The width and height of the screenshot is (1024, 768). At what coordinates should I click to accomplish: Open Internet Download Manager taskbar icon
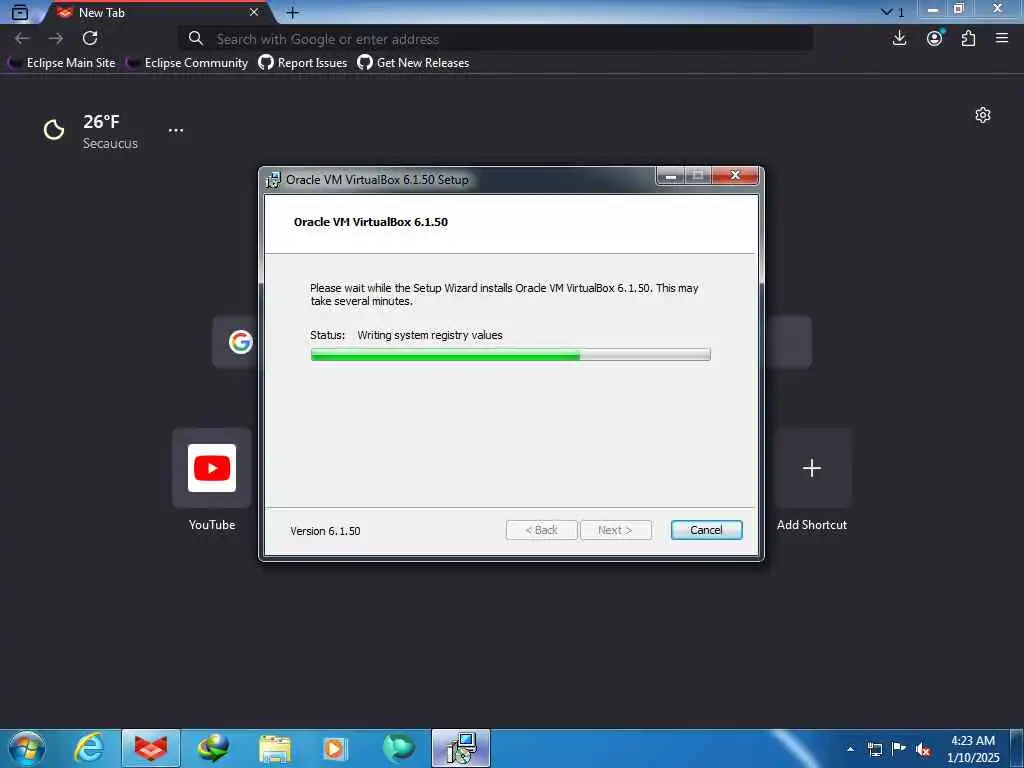coord(213,748)
